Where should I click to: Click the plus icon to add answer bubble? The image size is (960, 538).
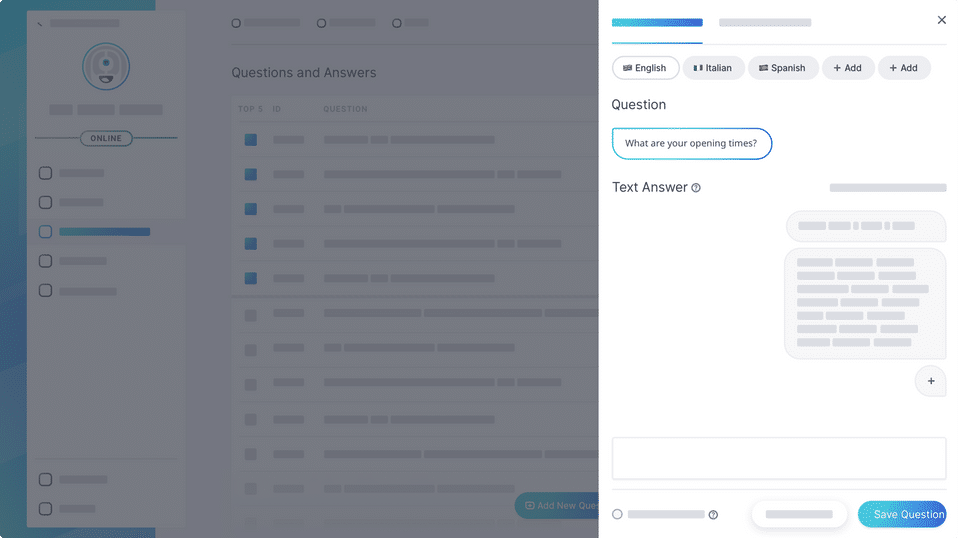point(930,381)
